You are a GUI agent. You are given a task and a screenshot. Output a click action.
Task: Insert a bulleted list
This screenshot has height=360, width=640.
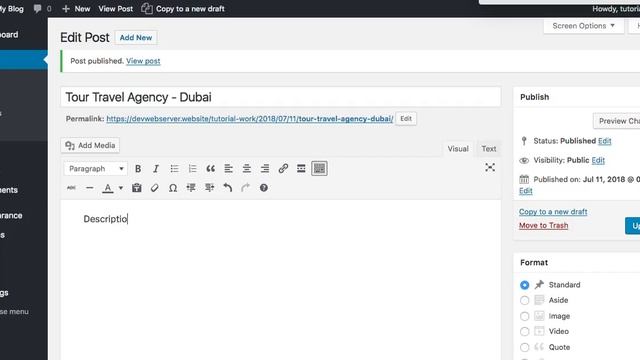[x=174, y=169]
